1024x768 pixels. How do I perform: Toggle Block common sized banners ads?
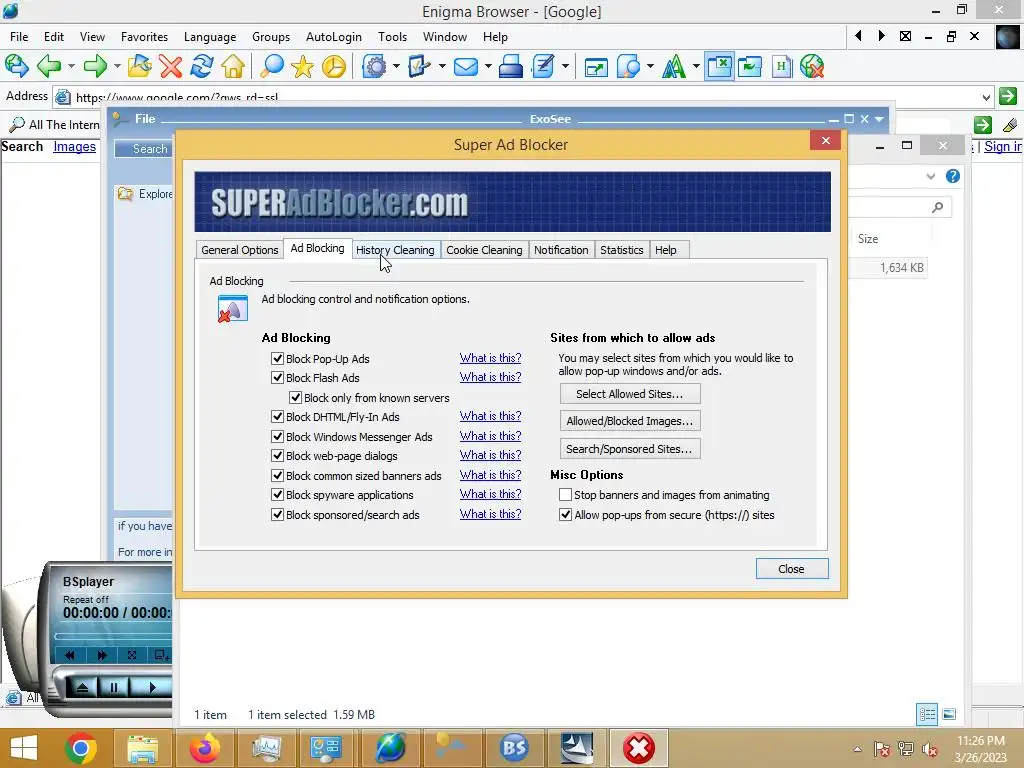pos(277,475)
